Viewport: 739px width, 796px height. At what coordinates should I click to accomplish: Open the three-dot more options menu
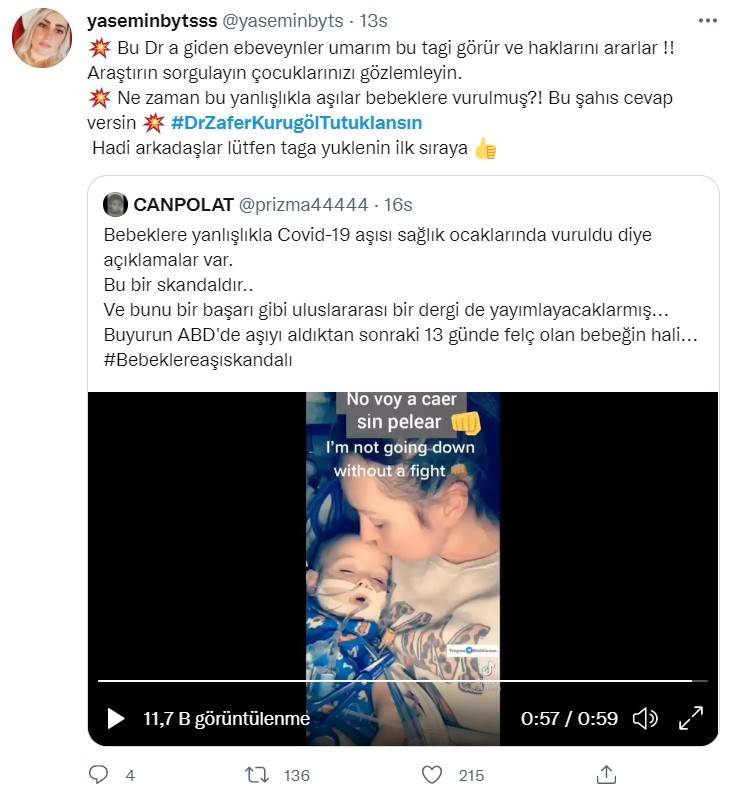tap(707, 21)
